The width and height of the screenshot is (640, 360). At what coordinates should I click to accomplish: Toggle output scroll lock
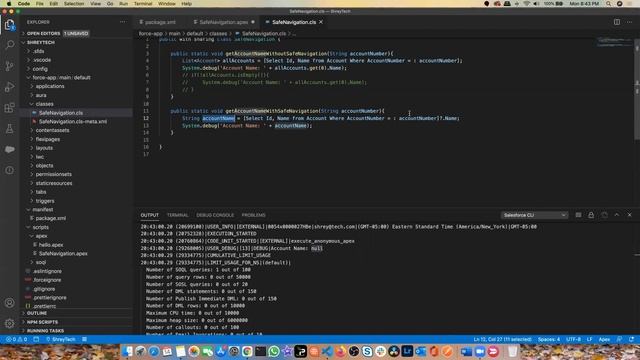(591, 215)
